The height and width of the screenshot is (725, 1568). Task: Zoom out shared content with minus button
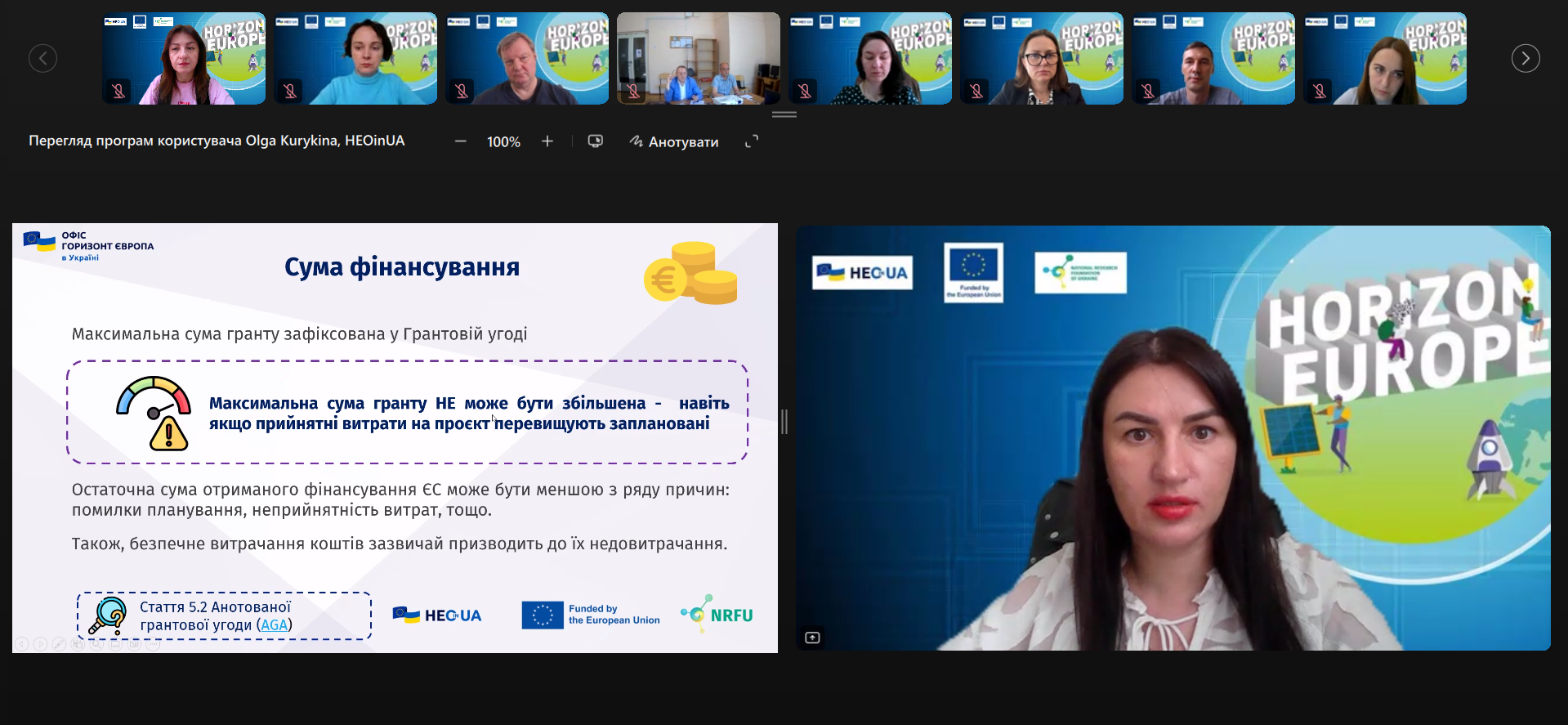[461, 141]
